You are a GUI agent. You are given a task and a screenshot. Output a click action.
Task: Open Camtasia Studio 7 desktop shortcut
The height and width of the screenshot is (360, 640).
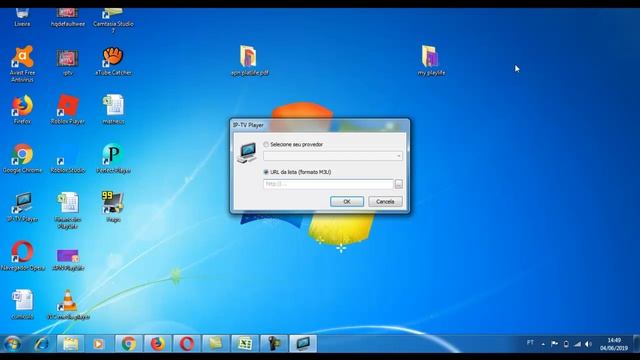113,21
